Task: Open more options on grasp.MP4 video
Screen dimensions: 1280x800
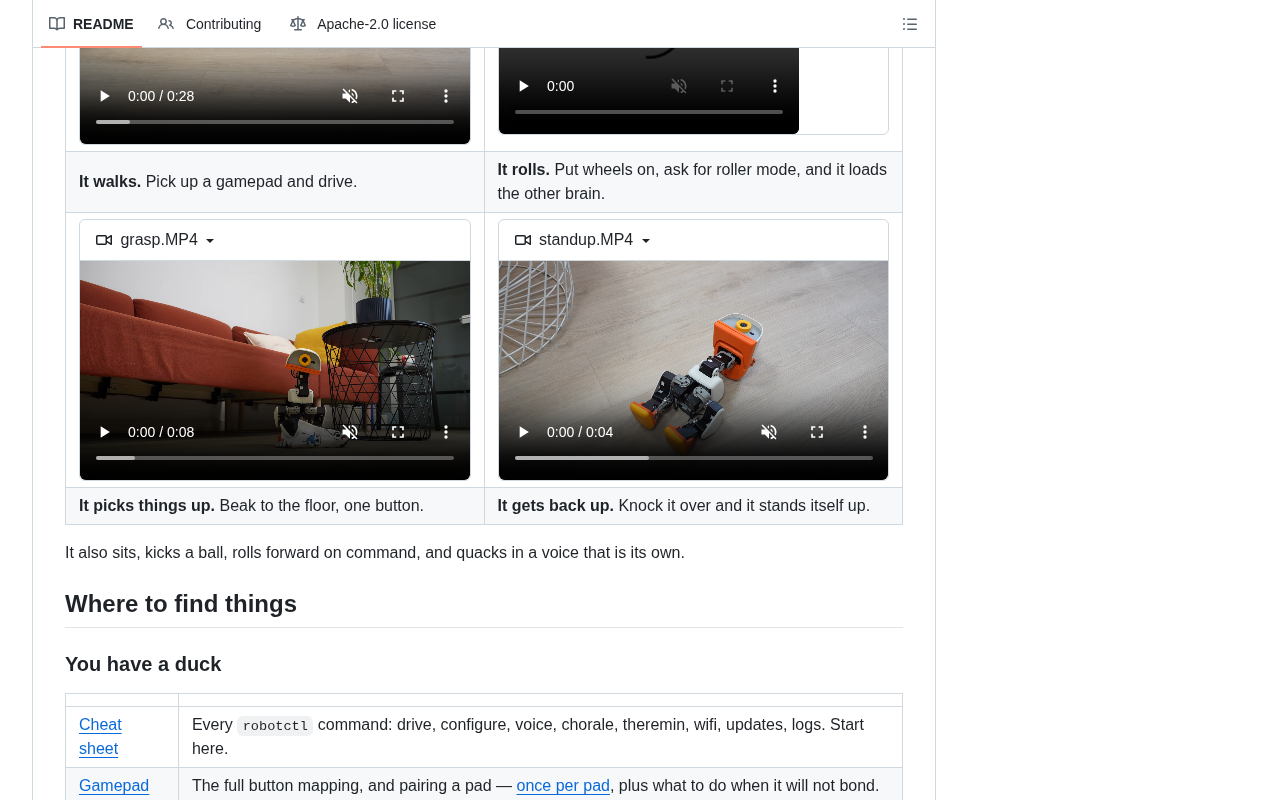Action: coord(446,432)
